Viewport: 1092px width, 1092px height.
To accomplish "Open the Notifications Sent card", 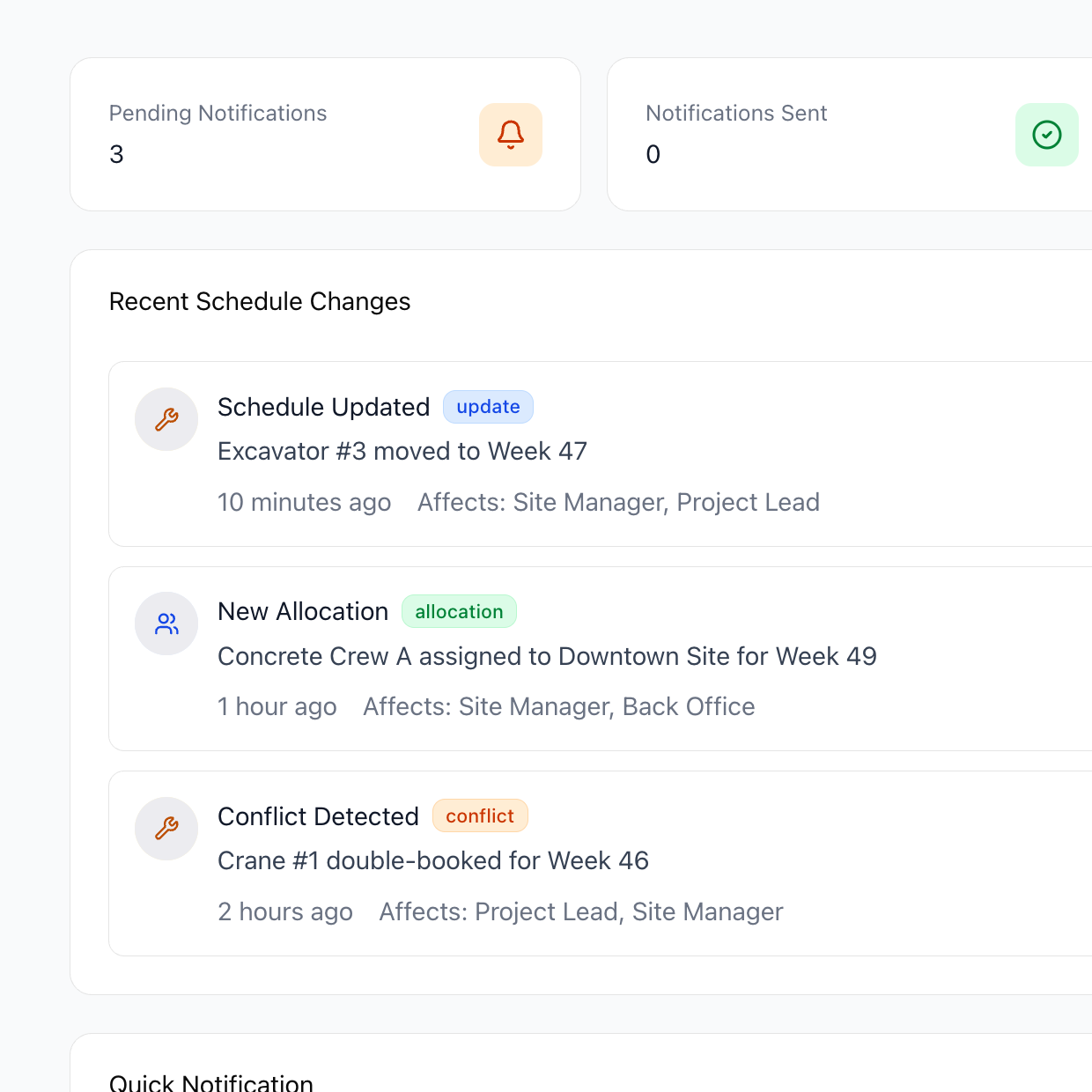I will point(850,134).
